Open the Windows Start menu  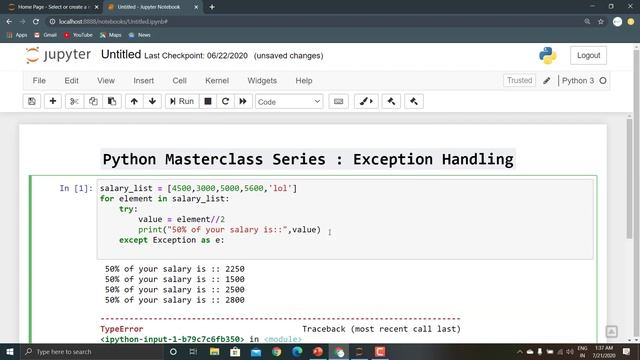click(x=9, y=351)
